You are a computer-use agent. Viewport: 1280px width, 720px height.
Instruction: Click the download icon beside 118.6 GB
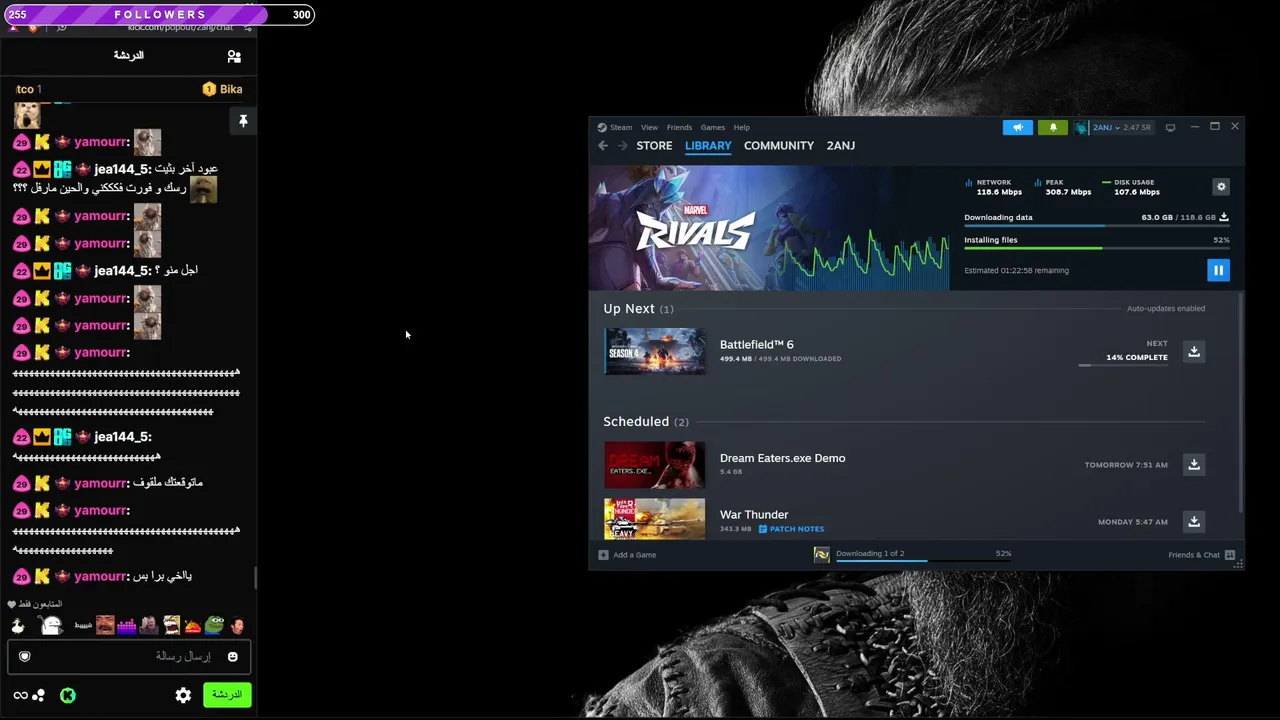[1224, 217]
